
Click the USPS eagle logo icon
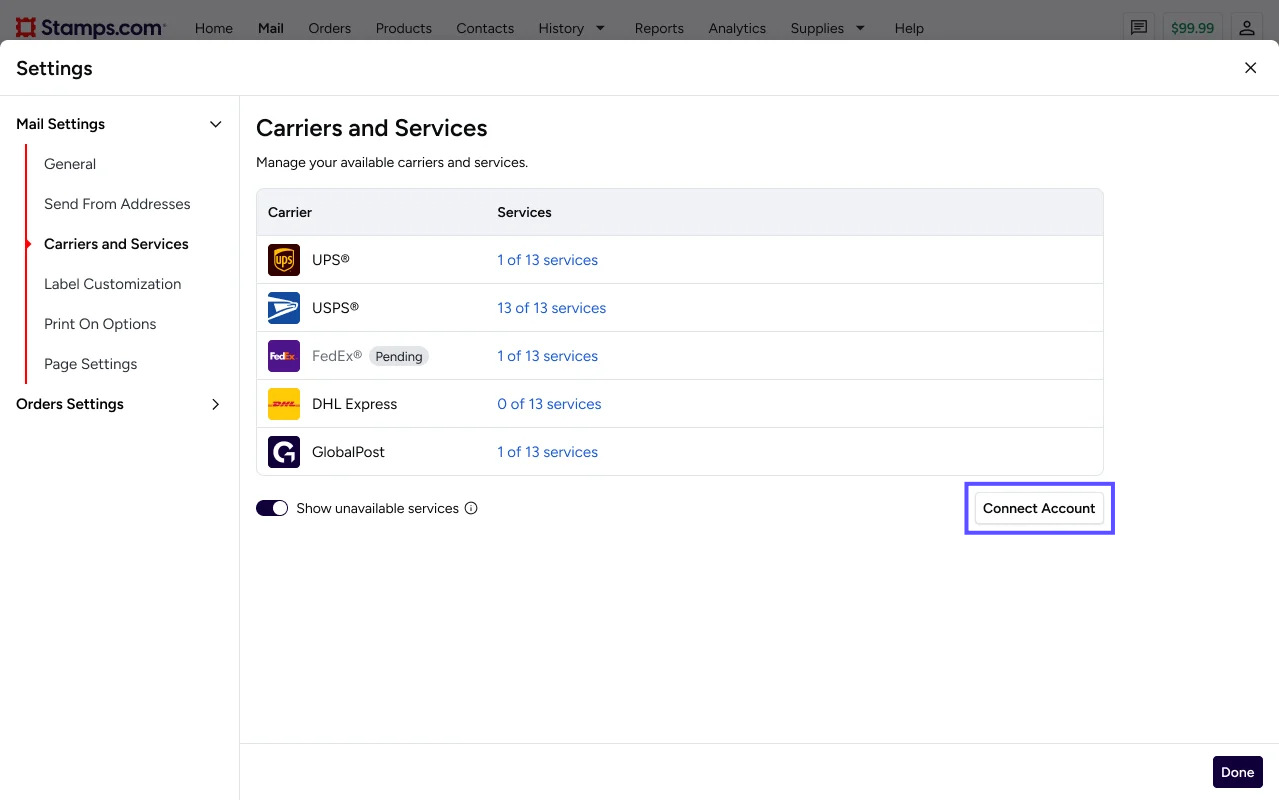point(284,308)
